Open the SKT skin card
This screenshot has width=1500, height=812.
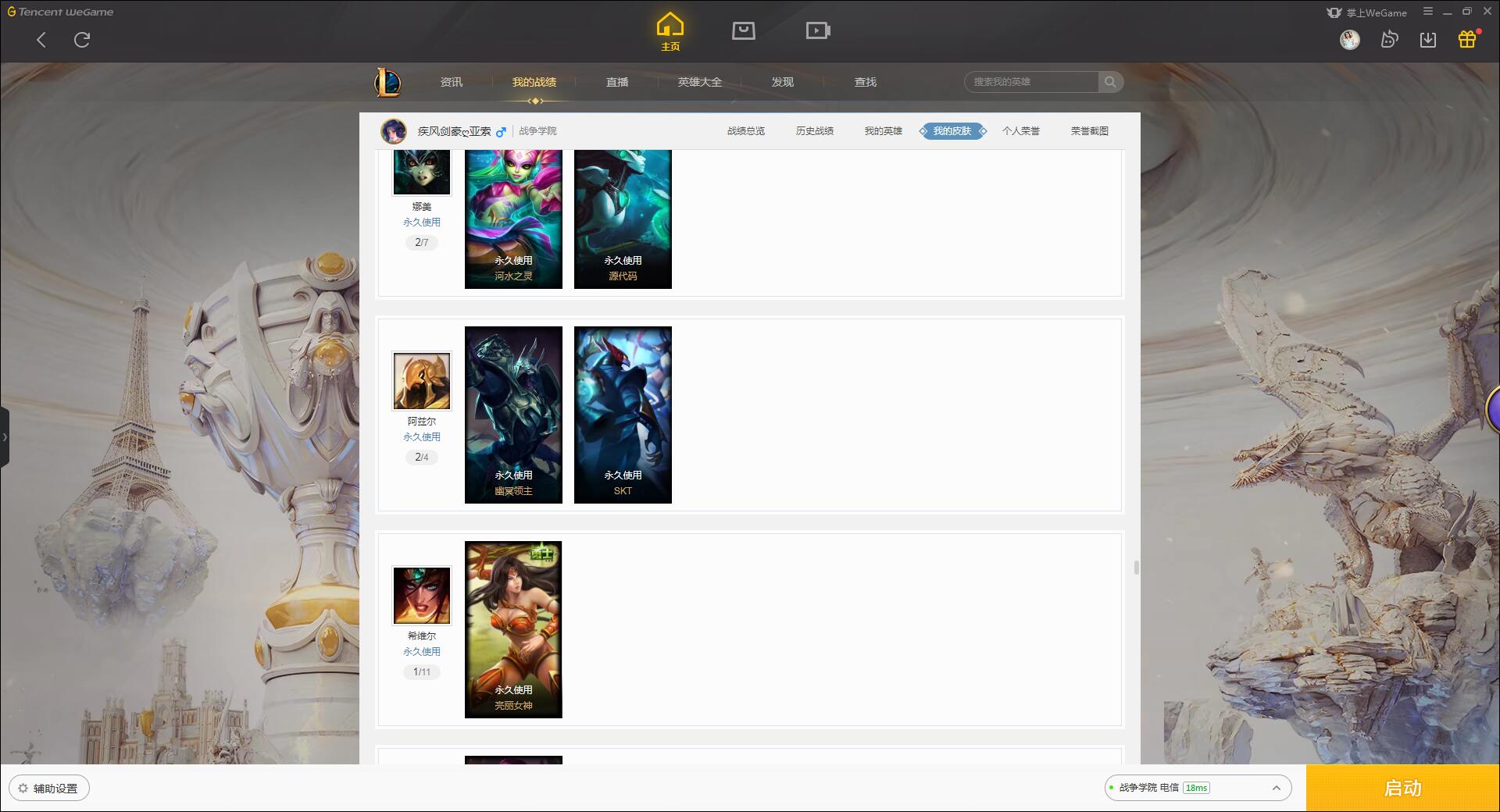click(623, 415)
